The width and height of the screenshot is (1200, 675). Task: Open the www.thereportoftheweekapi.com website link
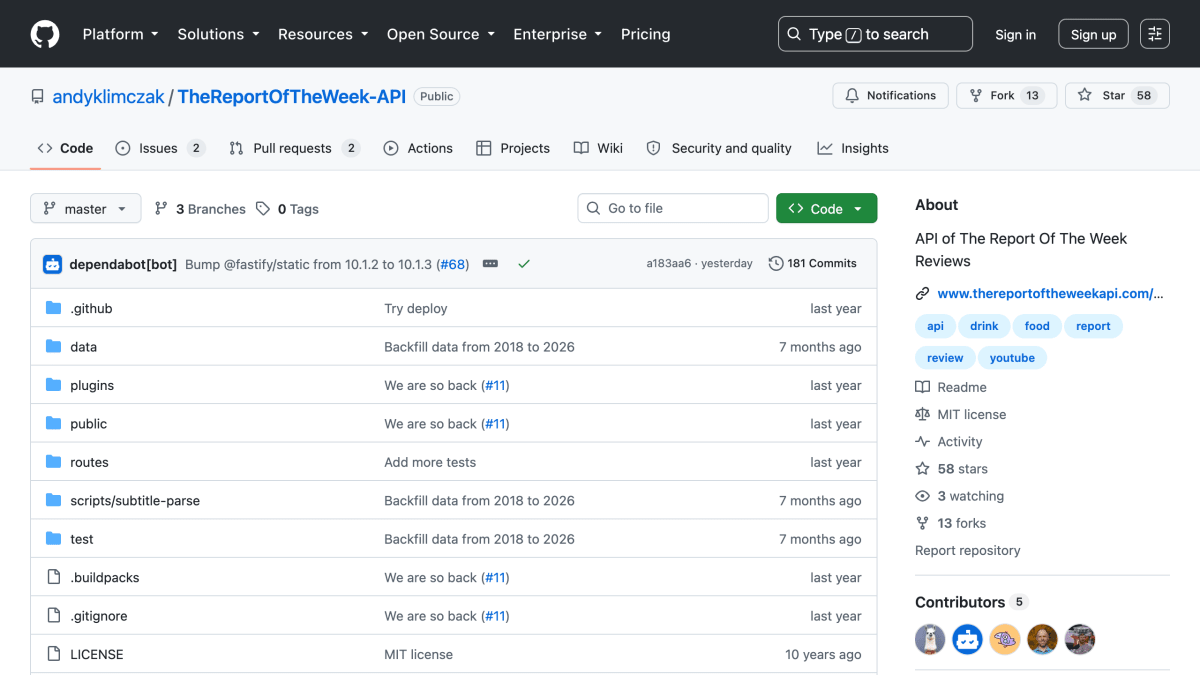[x=1051, y=294]
